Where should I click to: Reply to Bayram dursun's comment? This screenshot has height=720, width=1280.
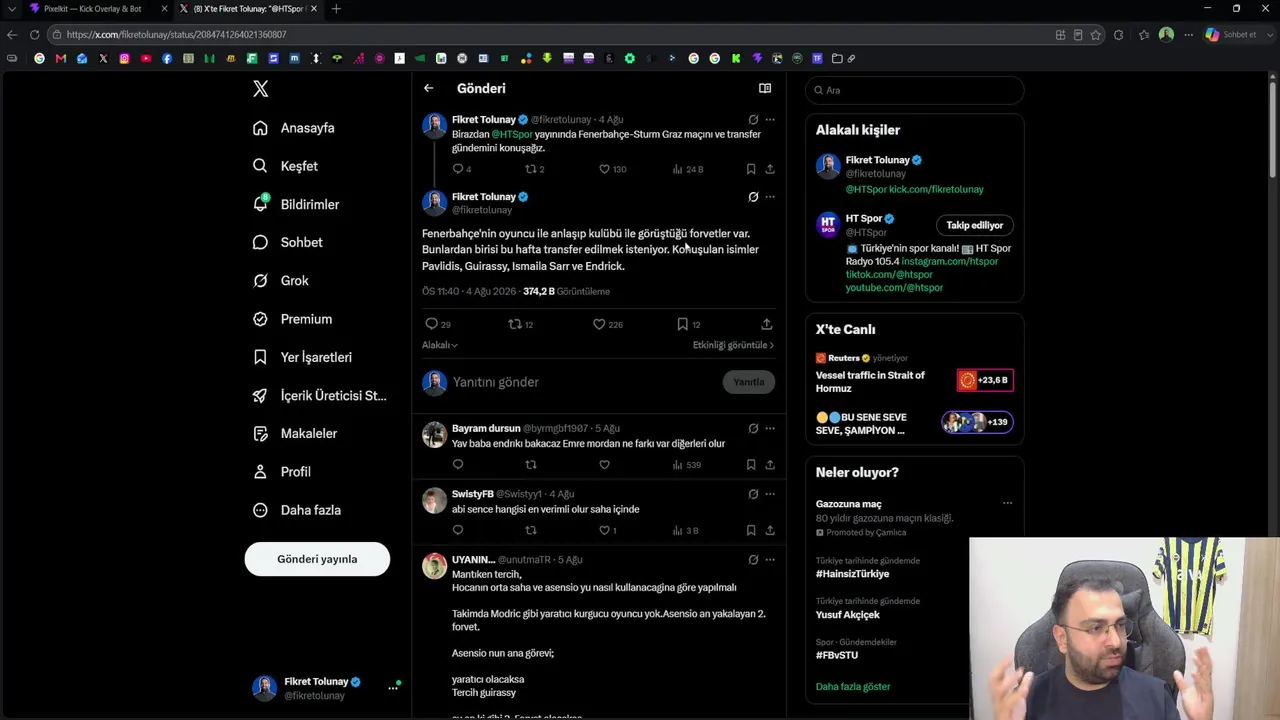[458, 464]
